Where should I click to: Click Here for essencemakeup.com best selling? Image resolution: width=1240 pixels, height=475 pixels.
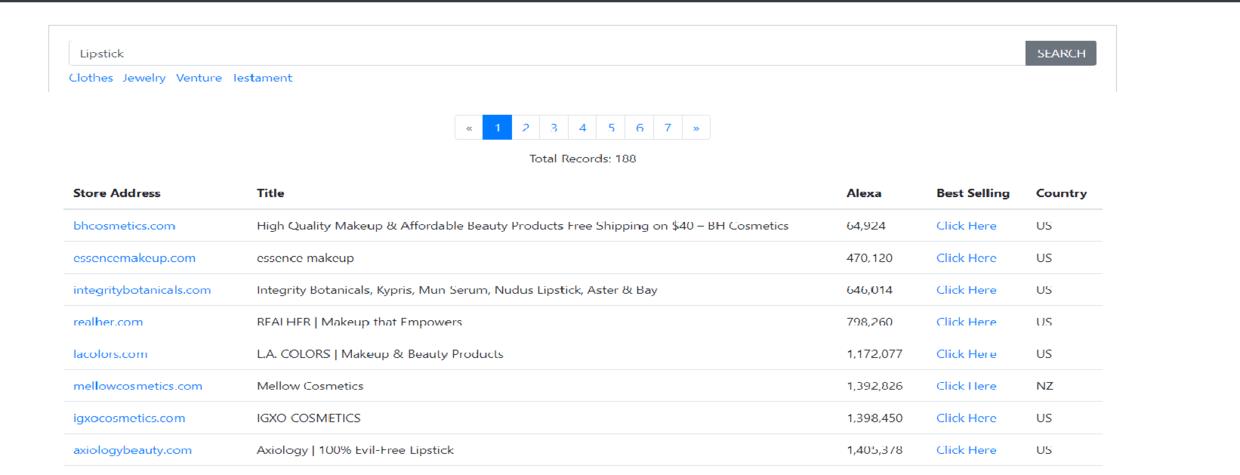(x=966, y=258)
